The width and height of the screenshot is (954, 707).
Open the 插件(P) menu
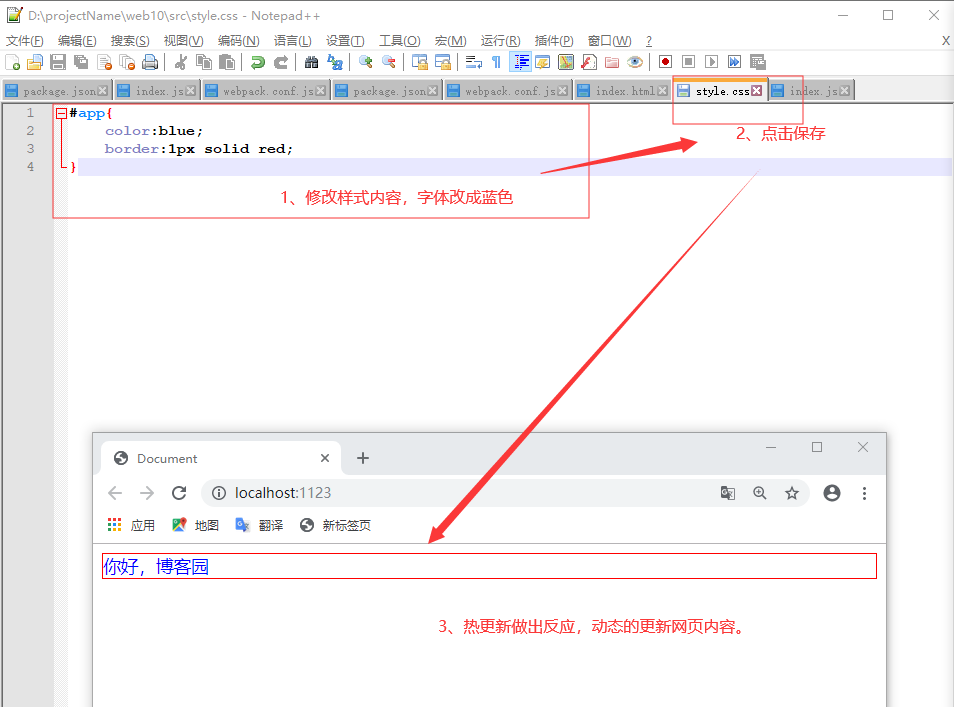coord(554,41)
